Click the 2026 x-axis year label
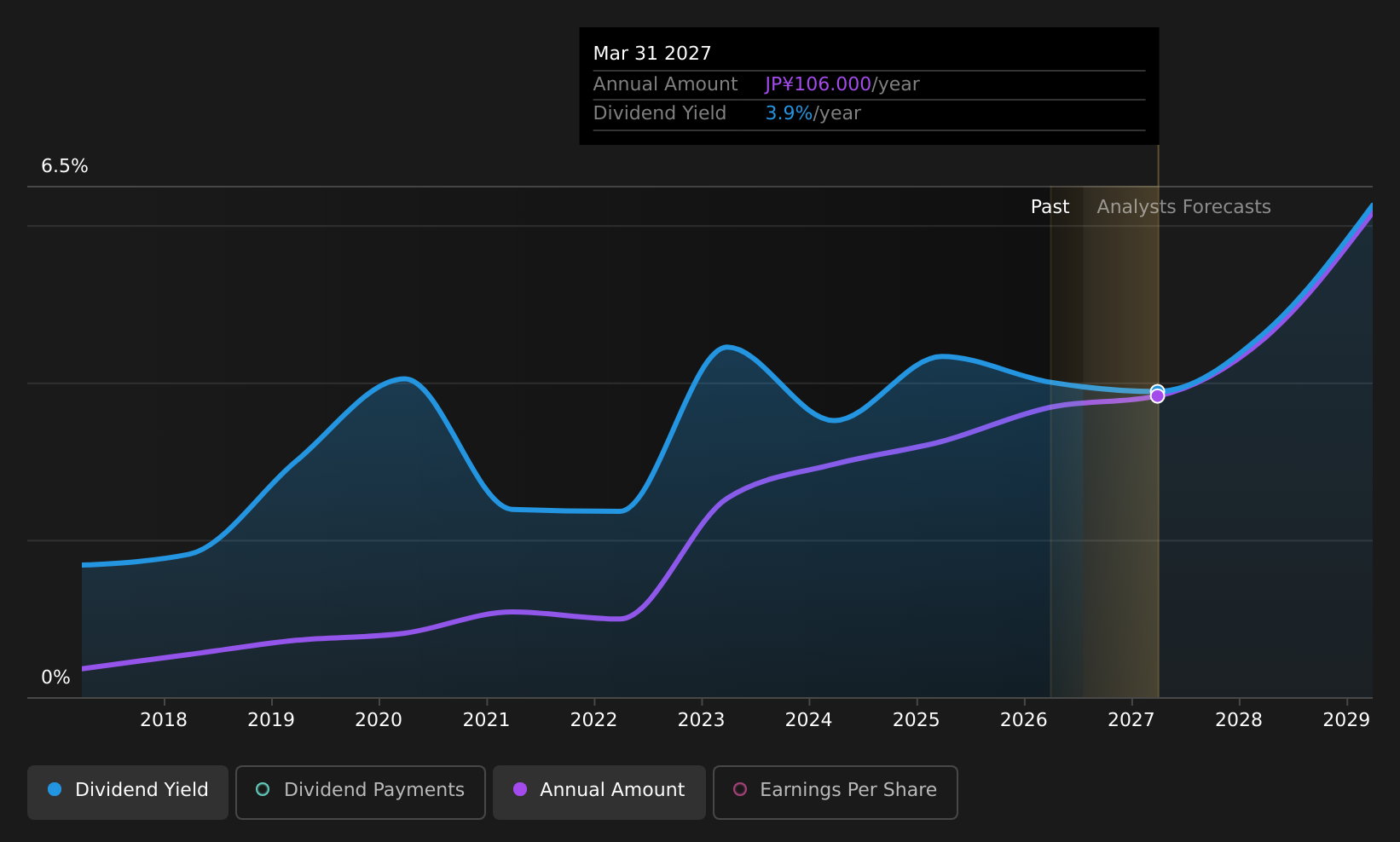This screenshot has height=842, width=1400. click(1023, 720)
